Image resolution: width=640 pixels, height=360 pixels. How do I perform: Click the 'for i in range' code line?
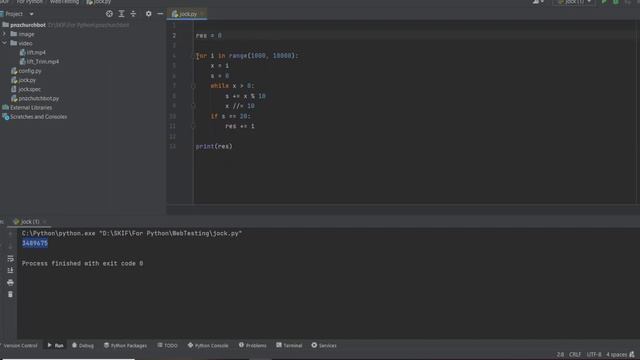247,56
